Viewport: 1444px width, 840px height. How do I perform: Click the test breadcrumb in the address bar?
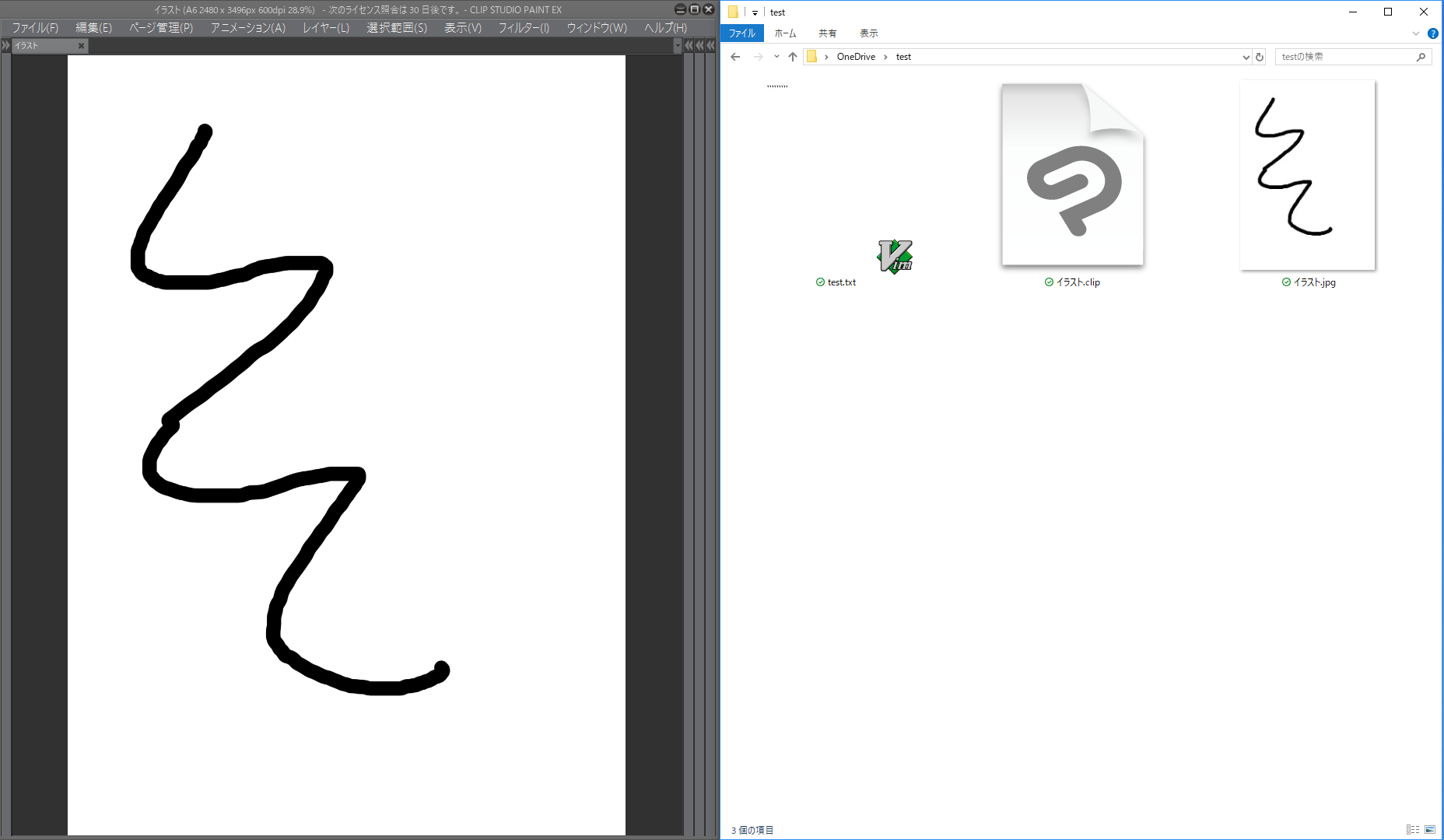[x=903, y=57]
